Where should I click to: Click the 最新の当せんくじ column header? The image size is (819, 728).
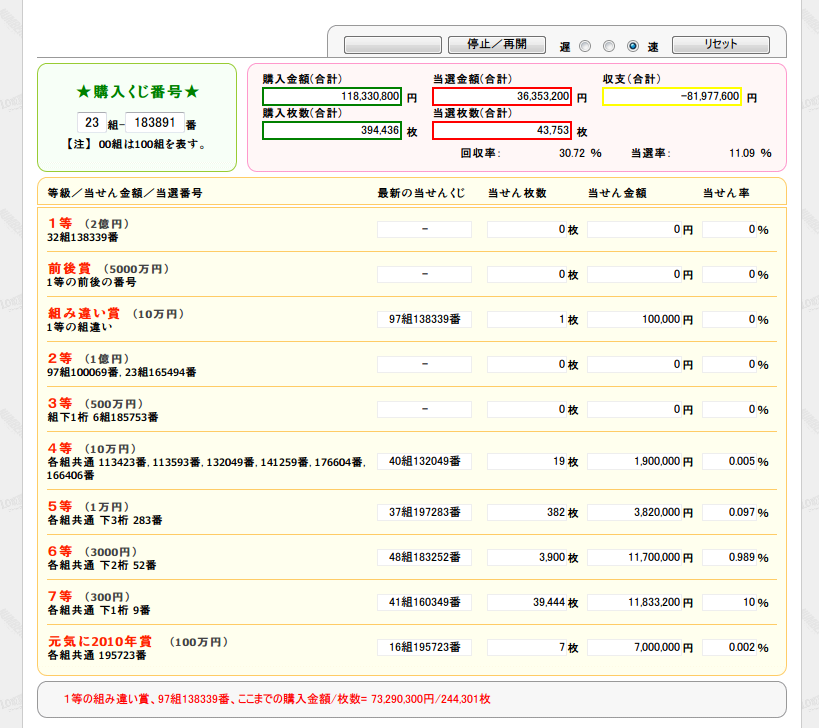421,194
